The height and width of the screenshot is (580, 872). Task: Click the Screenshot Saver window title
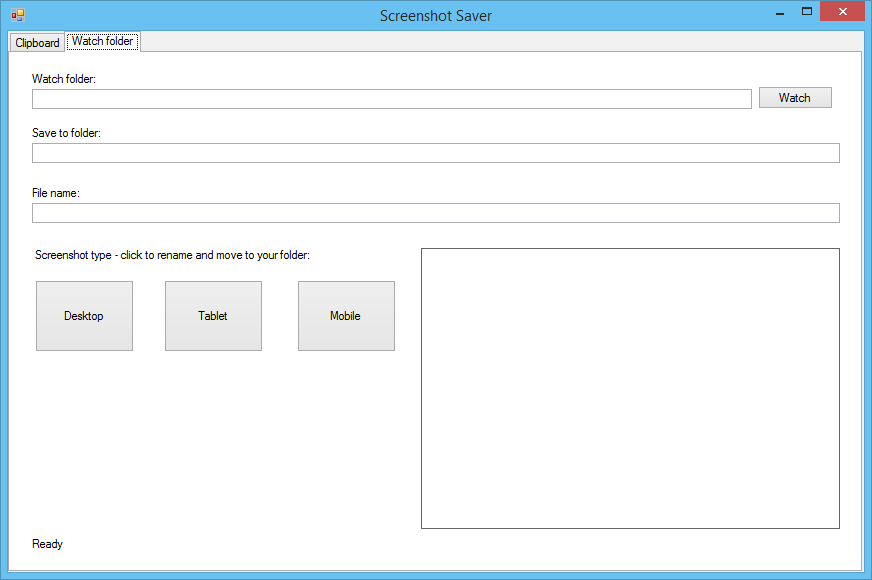tap(435, 16)
